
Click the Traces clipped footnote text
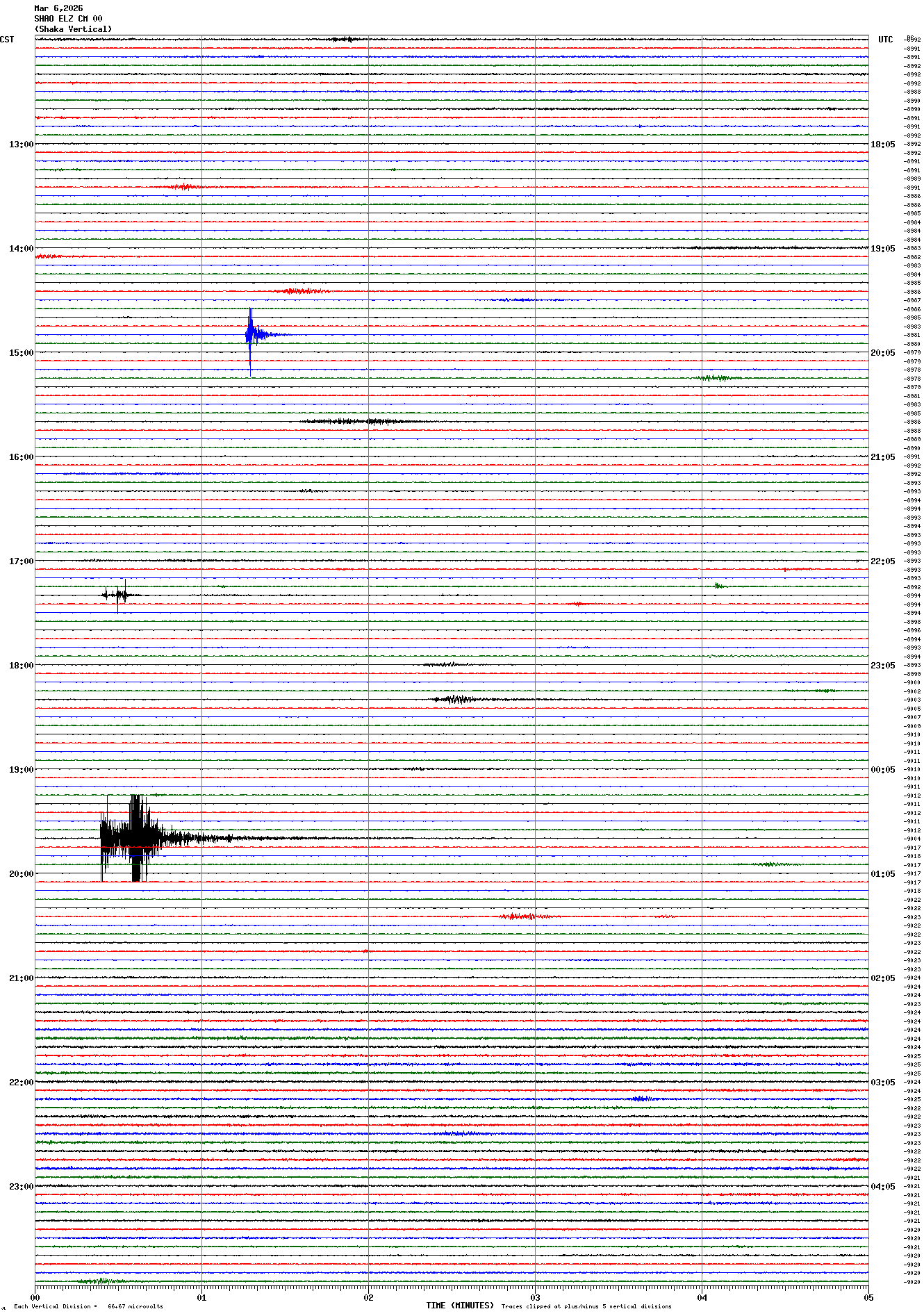(x=586, y=1306)
